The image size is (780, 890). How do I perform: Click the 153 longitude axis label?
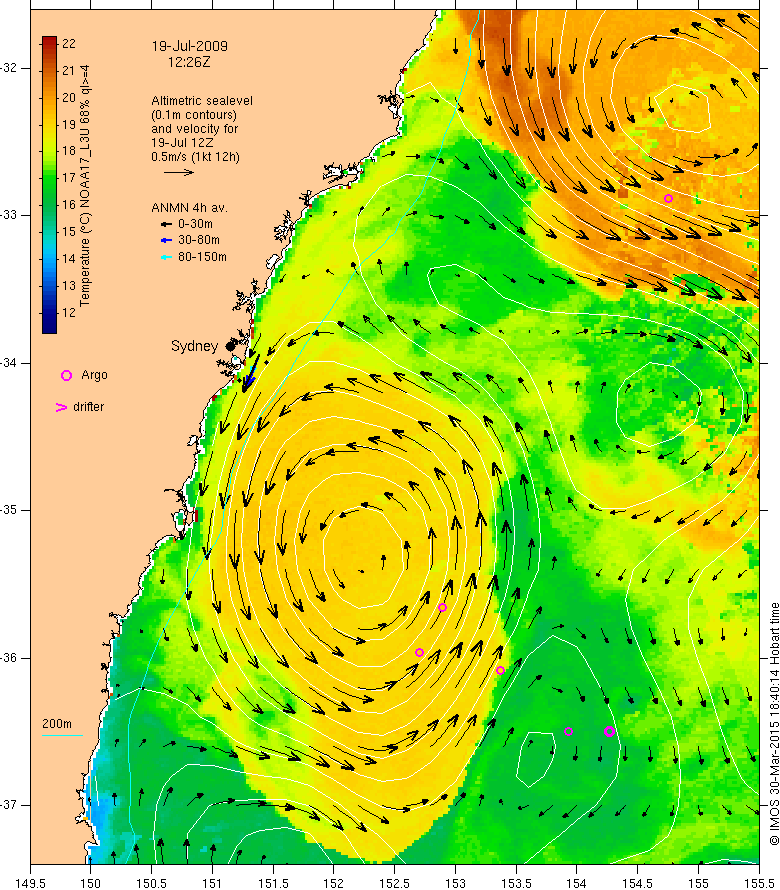[455, 884]
